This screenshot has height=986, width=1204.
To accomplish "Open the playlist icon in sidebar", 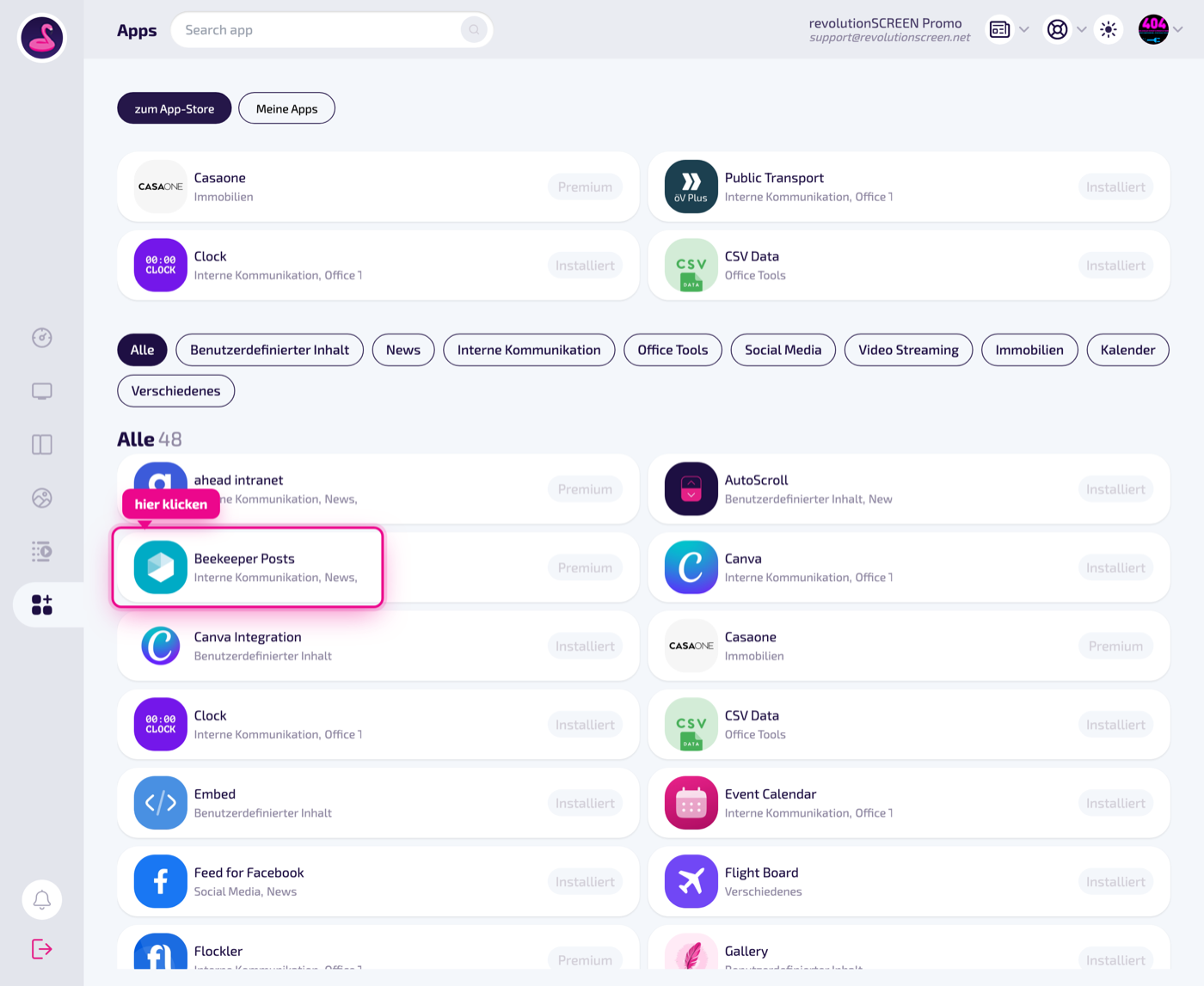I will point(41,551).
